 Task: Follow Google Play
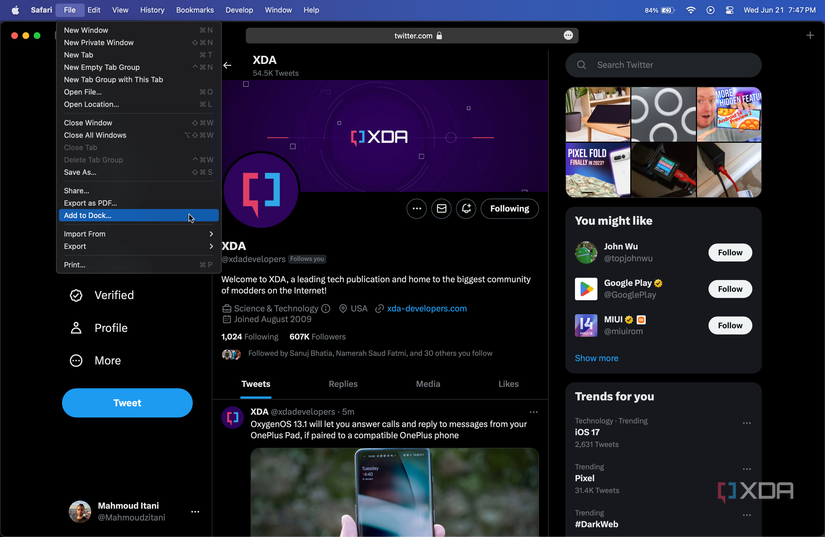(x=730, y=289)
